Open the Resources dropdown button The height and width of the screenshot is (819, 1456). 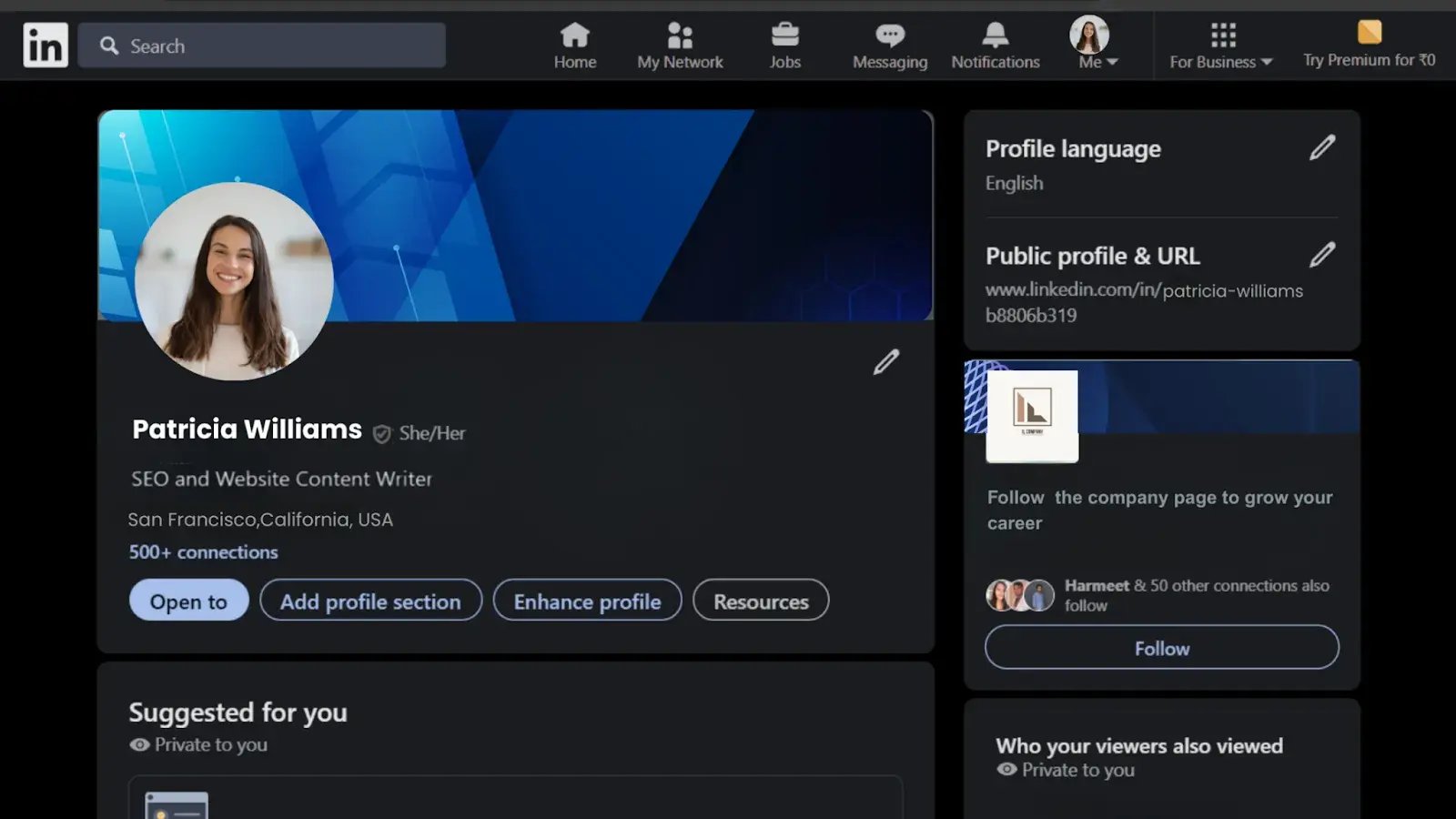[x=761, y=601]
